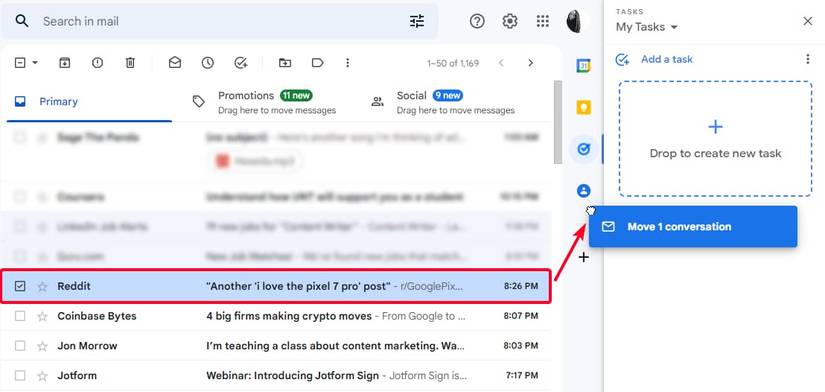825x392 pixels.
Task: Click Jon Morrow sender name
Action: click(87, 346)
